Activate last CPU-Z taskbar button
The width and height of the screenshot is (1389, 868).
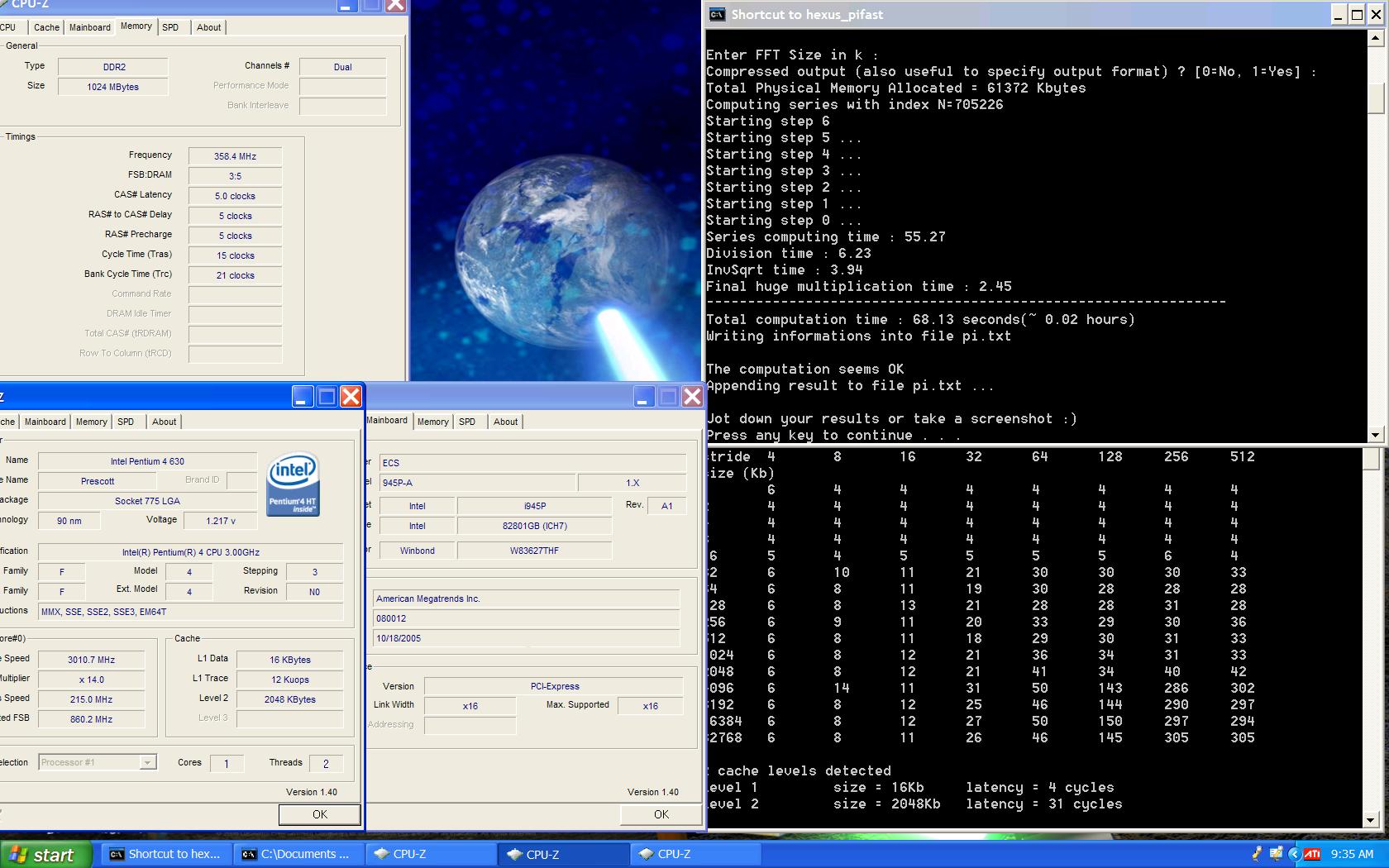pyautogui.click(x=696, y=854)
